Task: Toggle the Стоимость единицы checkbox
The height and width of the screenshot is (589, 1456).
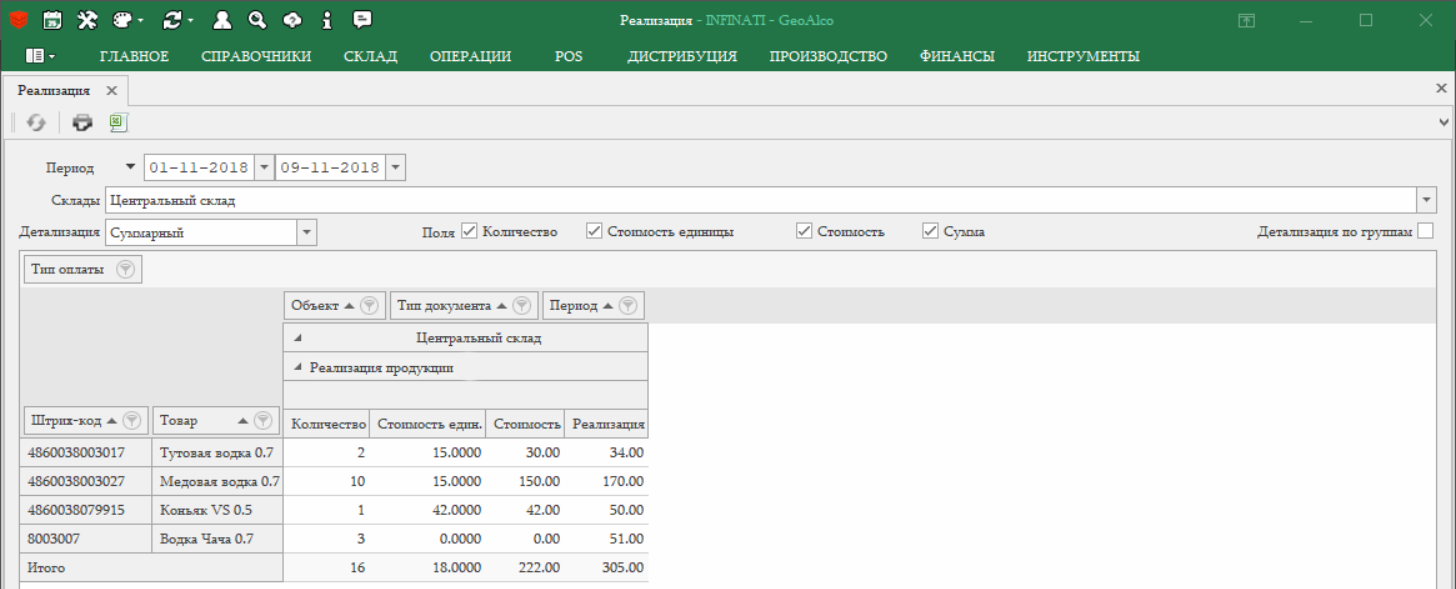Action: [x=594, y=231]
